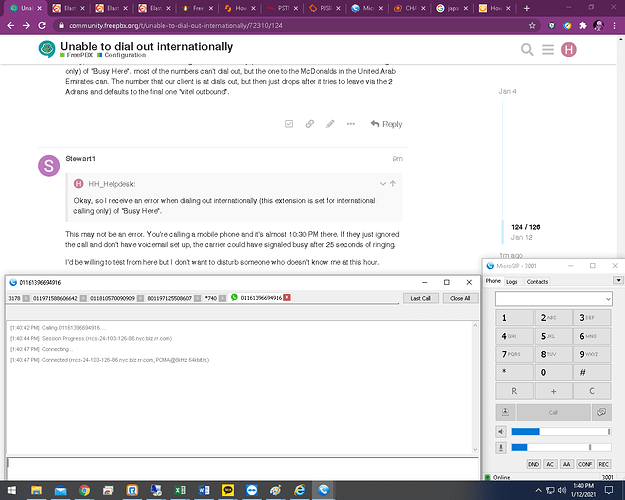Image resolution: width=625 pixels, height=500 pixels.
Task: Switch to the Contacts tab in MicroSIP
Action: (537, 282)
